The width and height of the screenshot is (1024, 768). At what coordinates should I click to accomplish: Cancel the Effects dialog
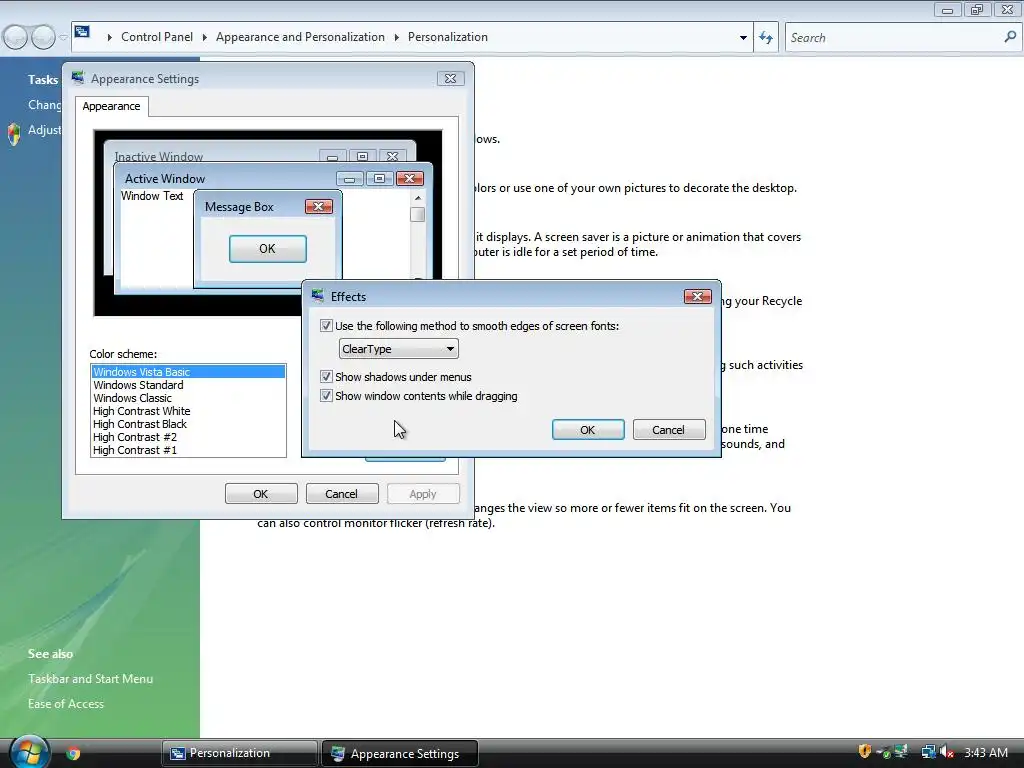[669, 430]
